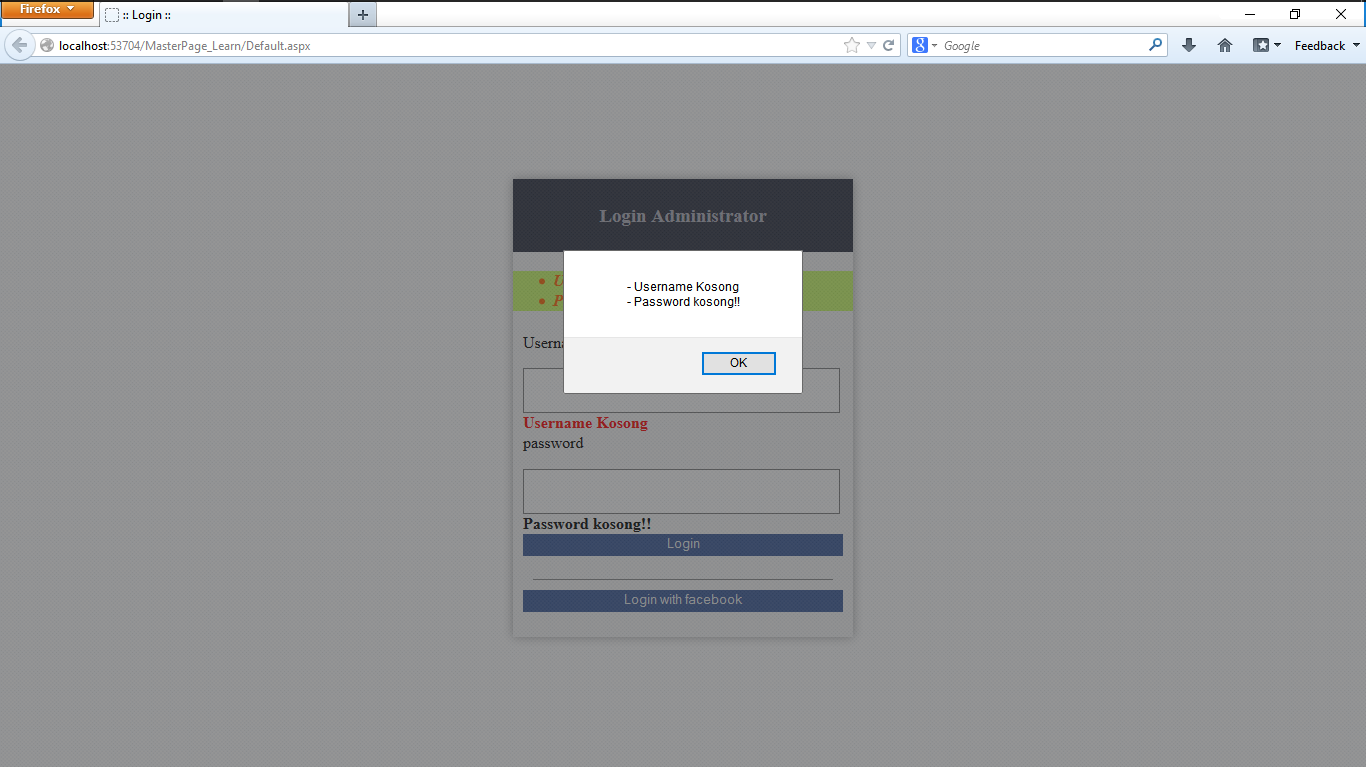This screenshot has width=1366, height=768.
Task: Go to the browser home page
Action: pos(1224,44)
